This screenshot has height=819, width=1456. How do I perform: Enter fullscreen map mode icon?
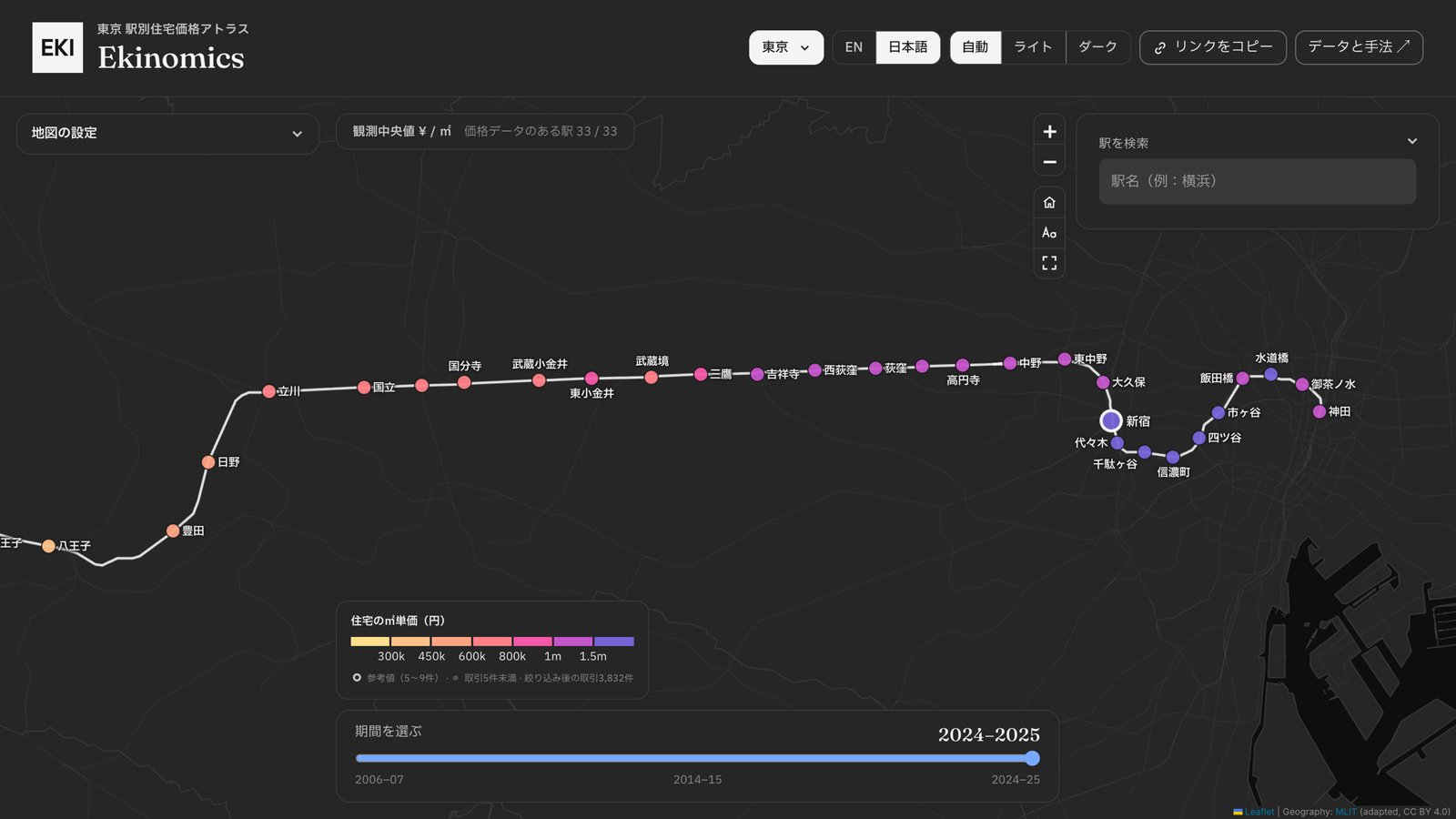point(1049,263)
